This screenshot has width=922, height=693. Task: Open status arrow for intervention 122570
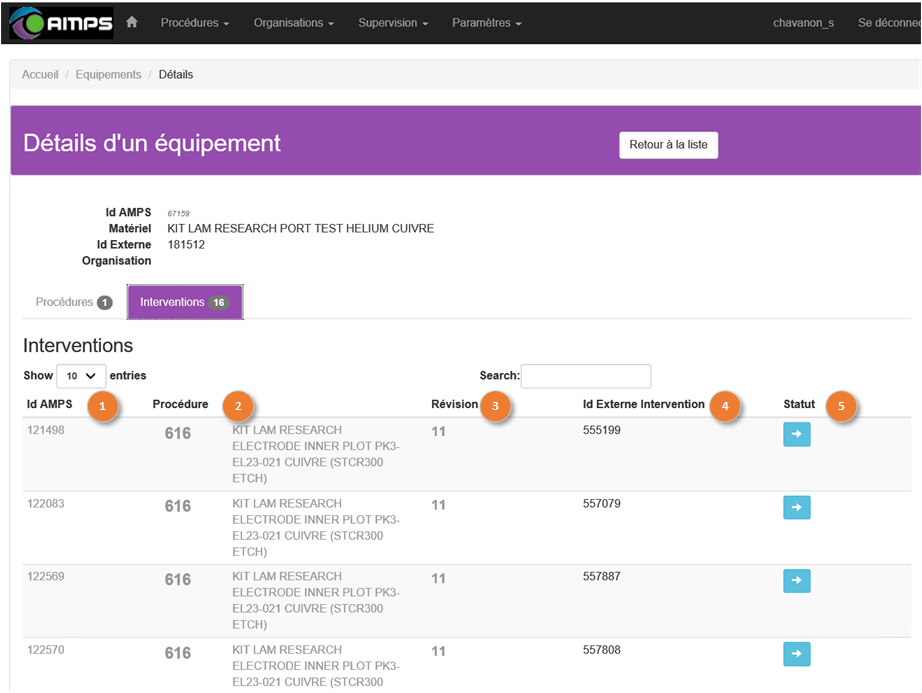click(x=797, y=654)
